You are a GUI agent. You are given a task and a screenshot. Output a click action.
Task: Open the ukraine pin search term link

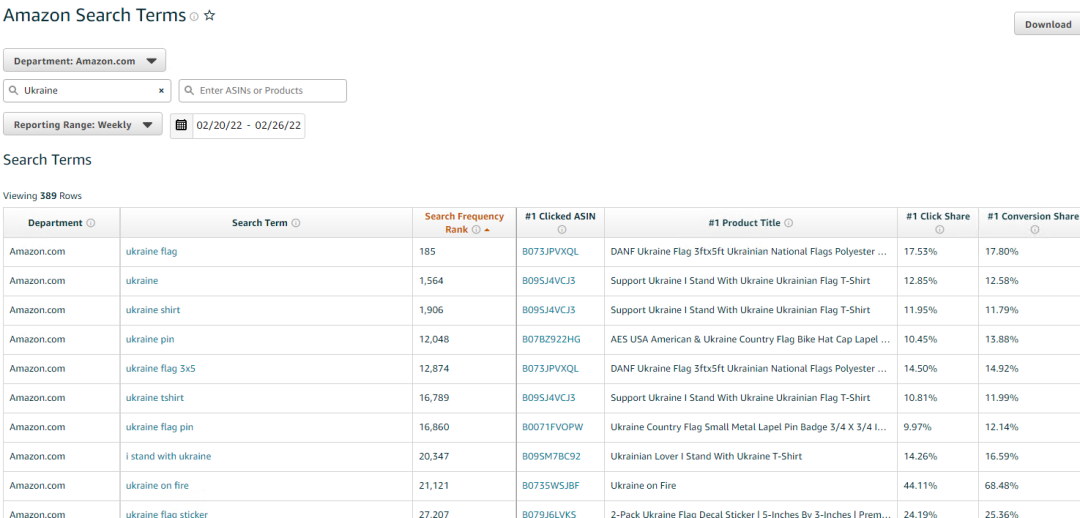tap(149, 340)
